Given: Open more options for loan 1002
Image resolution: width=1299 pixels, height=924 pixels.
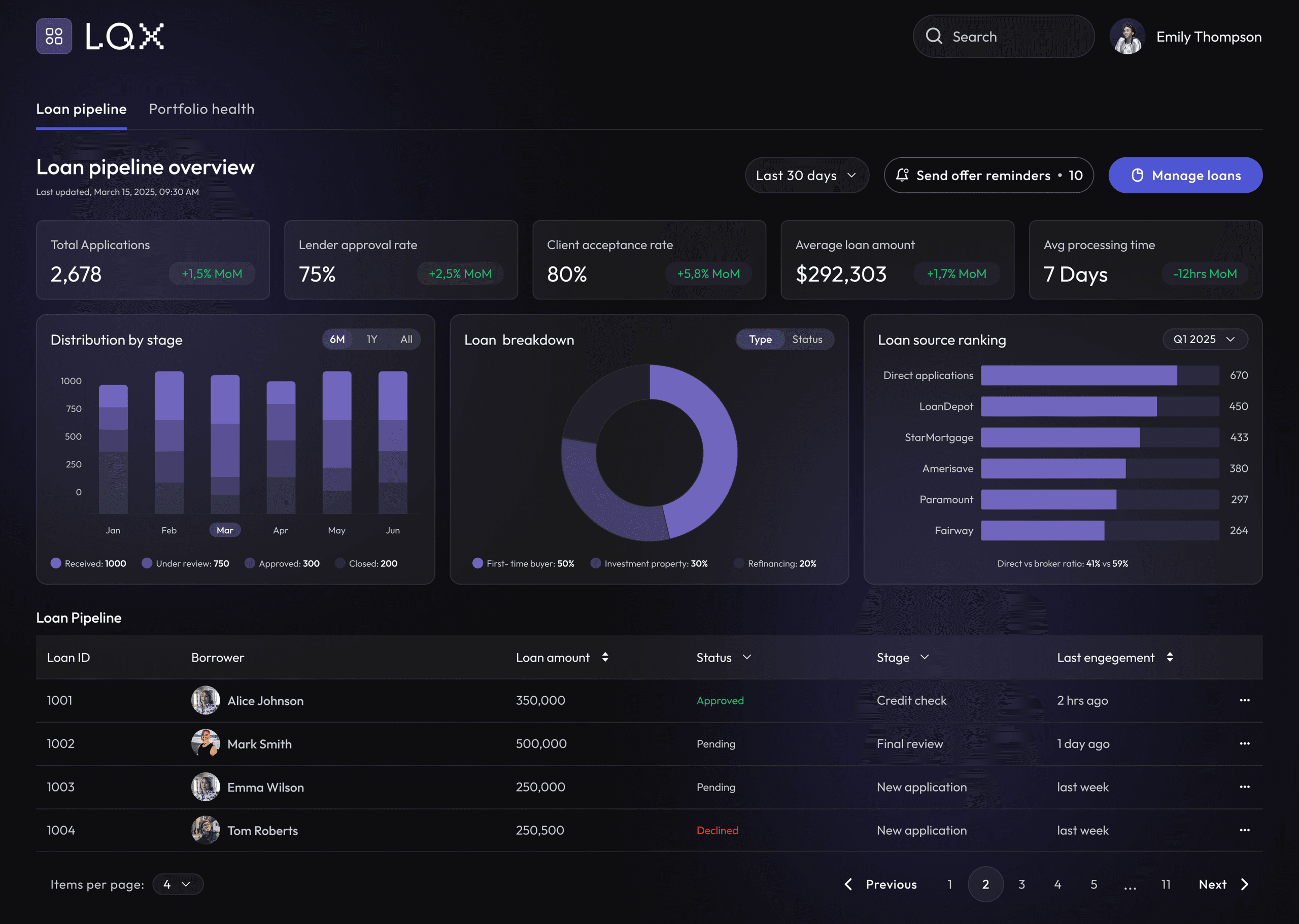Looking at the screenshot, I should 1244,744.
